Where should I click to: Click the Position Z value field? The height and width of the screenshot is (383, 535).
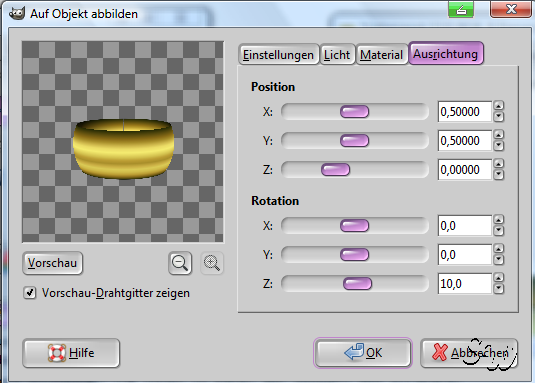tap(465, 170)
